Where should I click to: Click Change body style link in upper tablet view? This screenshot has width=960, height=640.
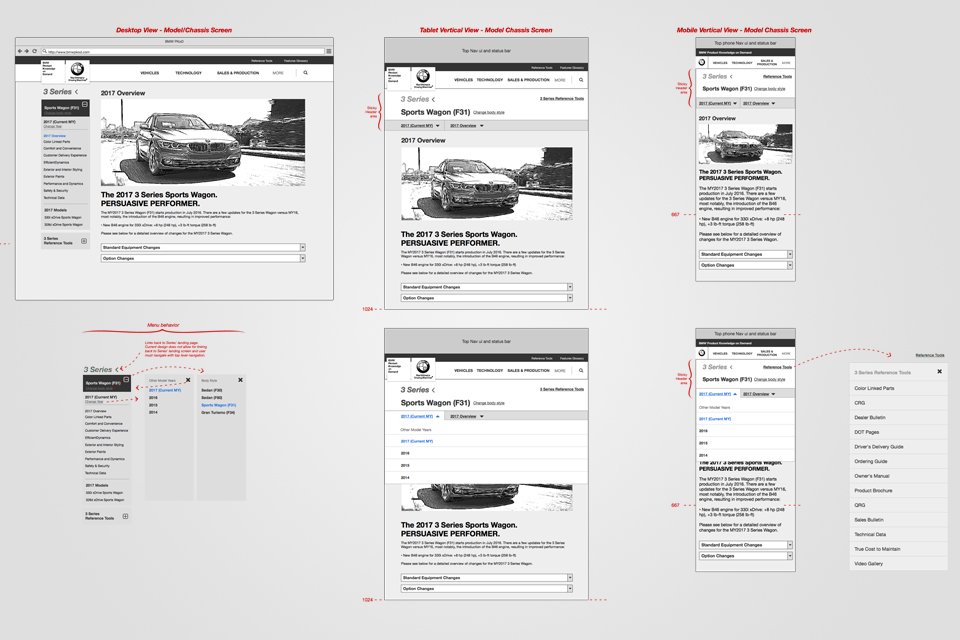[489, 113]
